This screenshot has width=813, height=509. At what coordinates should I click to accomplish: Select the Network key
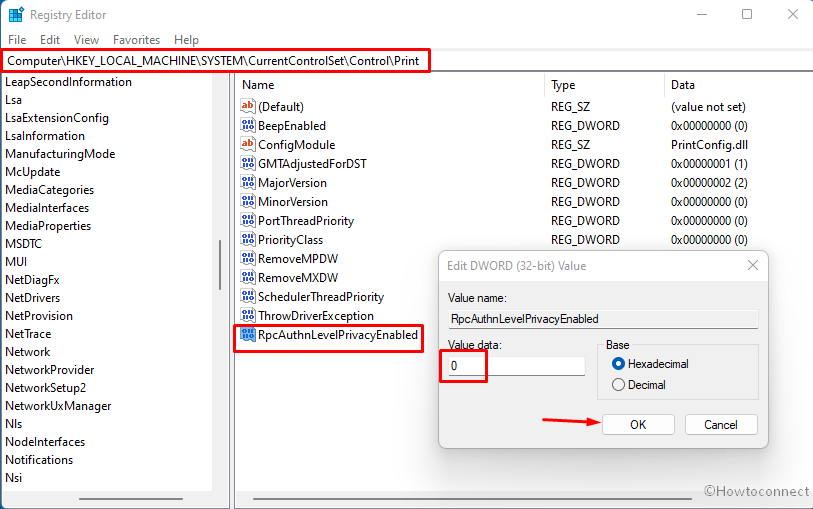(x=27, y=352)
